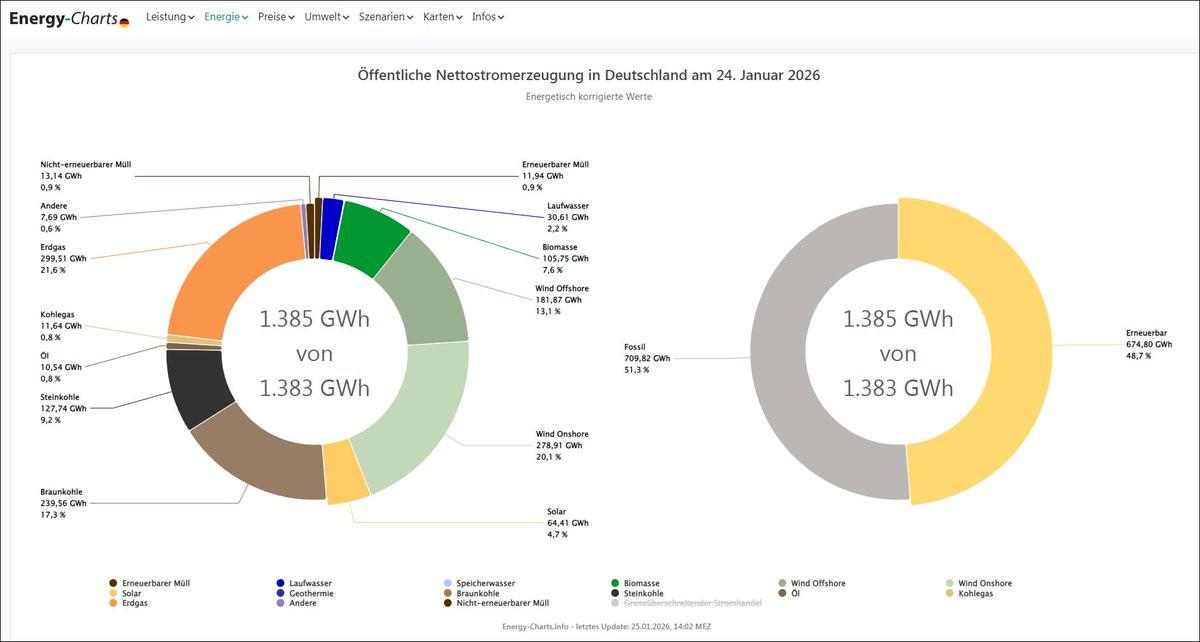Select the Szenarien menu item

(386, 17)
